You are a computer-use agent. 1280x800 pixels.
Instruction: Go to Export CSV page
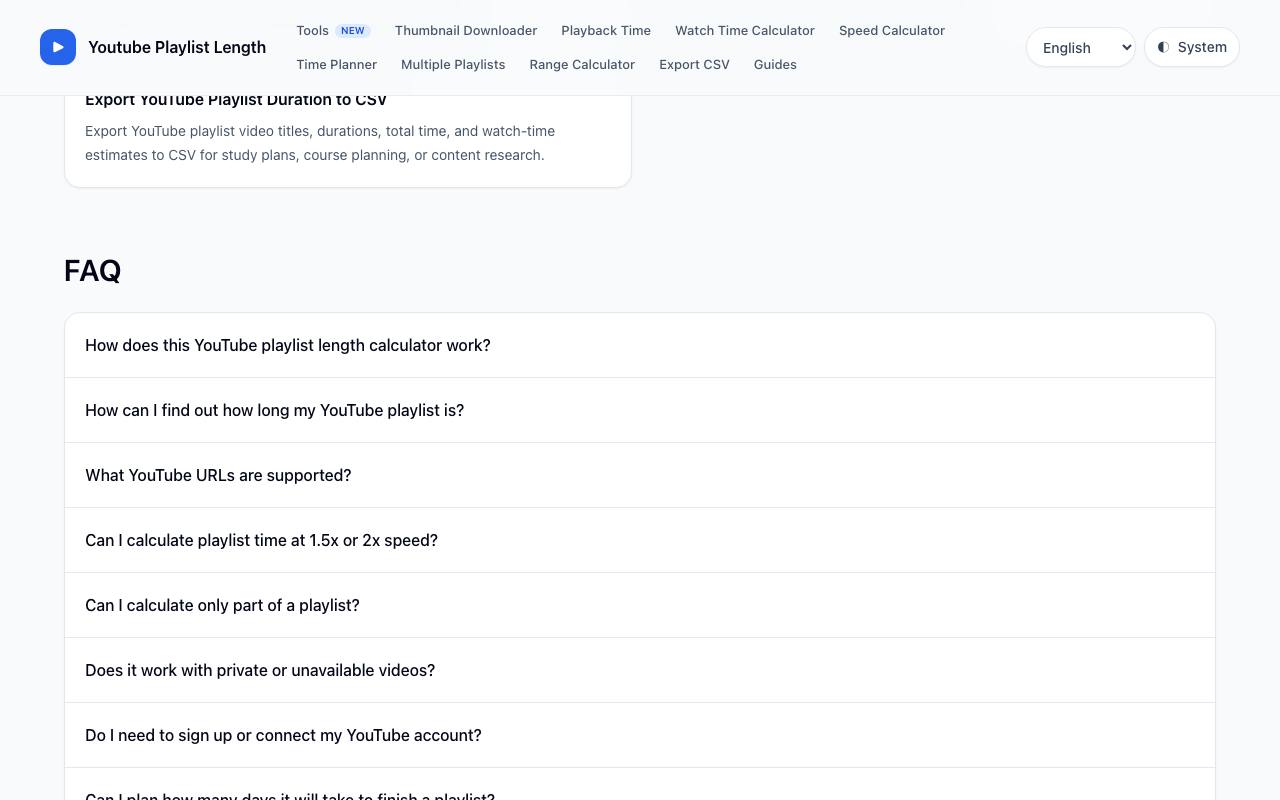click(x=694, y=64)
